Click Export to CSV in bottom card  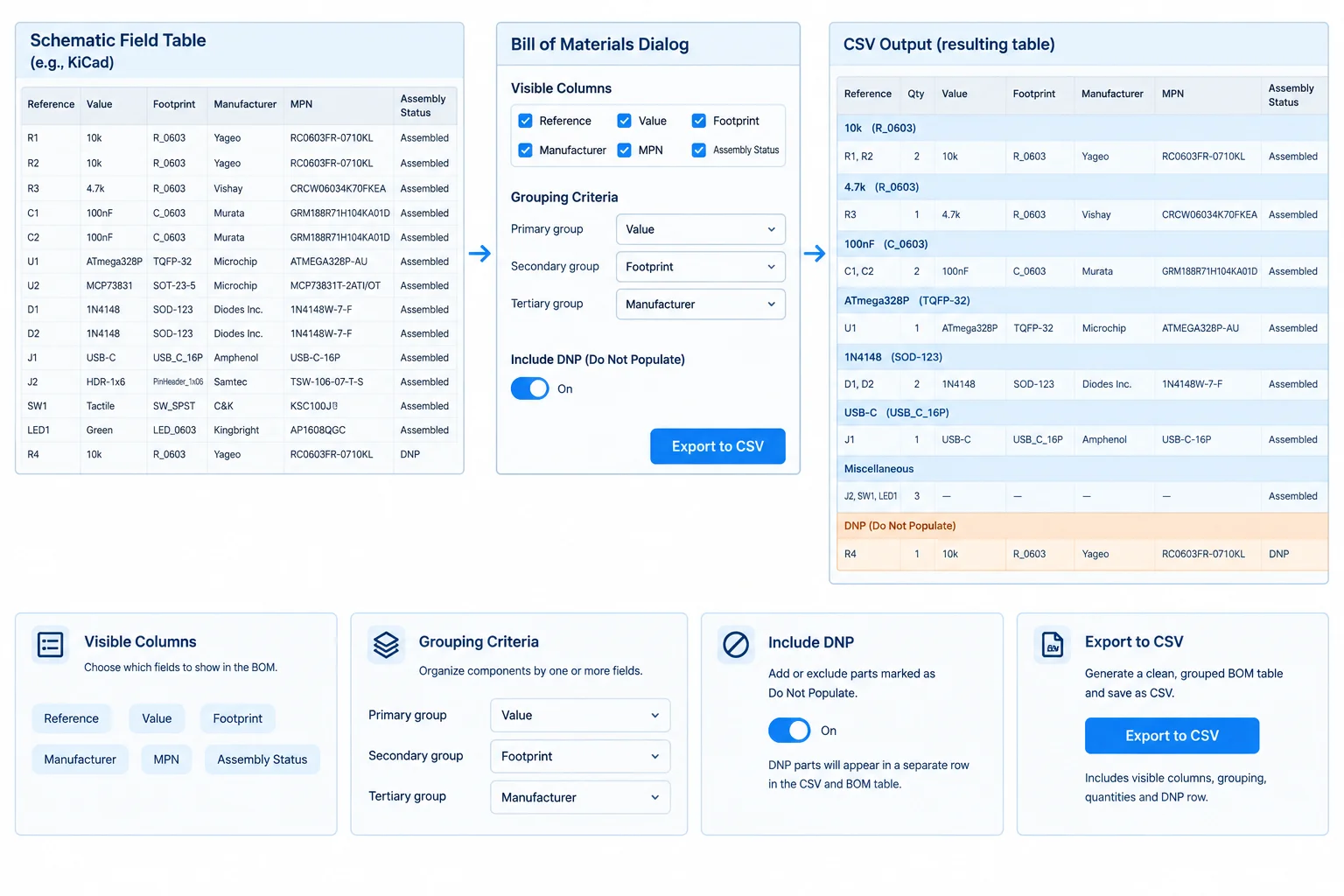pyautogui.click(x=1172, y=736)
